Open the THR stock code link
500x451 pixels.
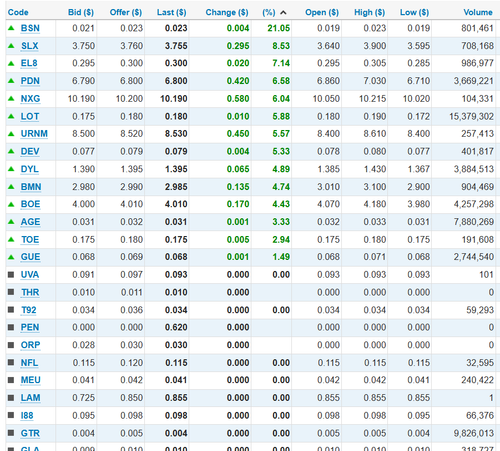click(x=30, y=292)
